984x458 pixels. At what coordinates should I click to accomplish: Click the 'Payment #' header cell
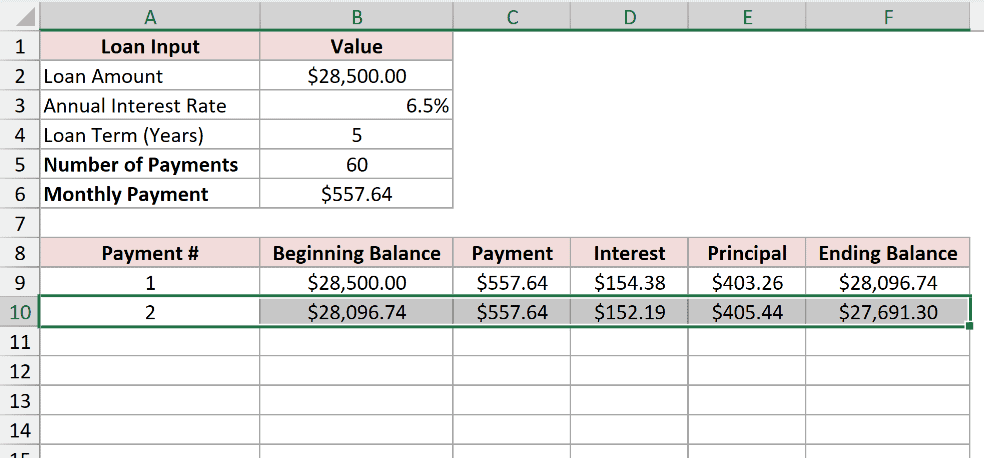[150, 253]
